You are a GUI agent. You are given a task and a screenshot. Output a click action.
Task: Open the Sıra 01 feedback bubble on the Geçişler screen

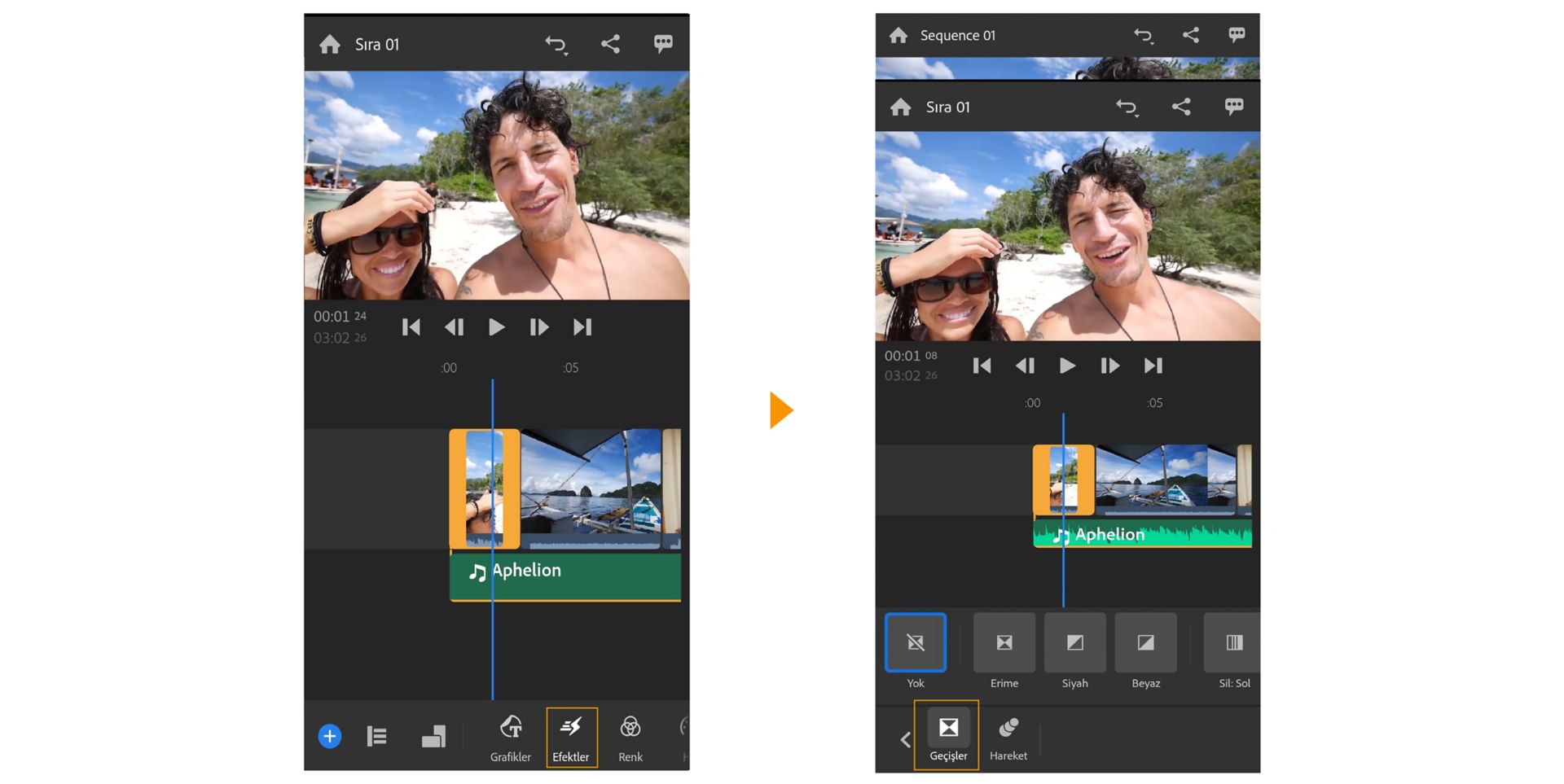(x=1234, y=107)
